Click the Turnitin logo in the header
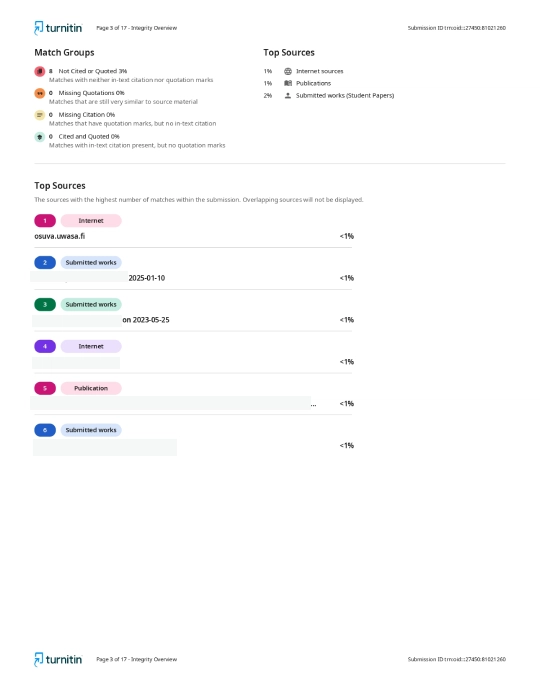 point(58,28)
